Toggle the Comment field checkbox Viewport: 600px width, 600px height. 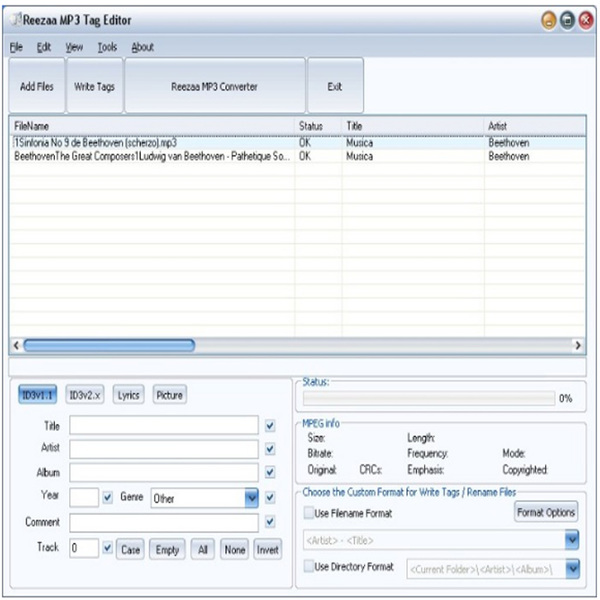click(270, 522)
